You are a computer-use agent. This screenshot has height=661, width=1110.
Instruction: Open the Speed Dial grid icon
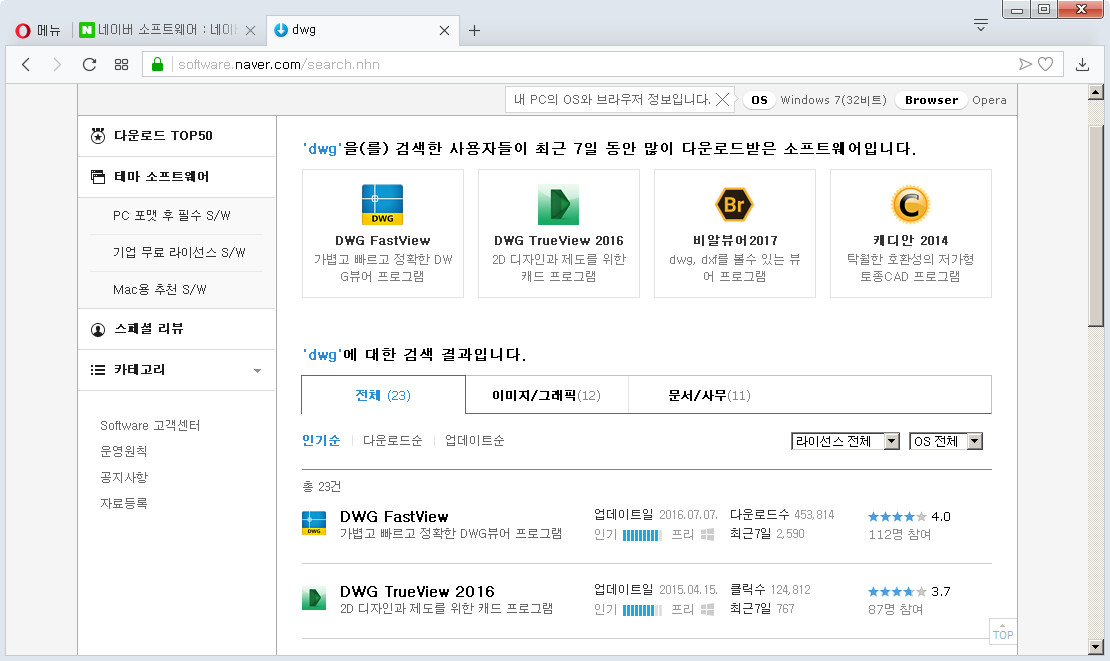pyautogui.click(x=121, y=64)
